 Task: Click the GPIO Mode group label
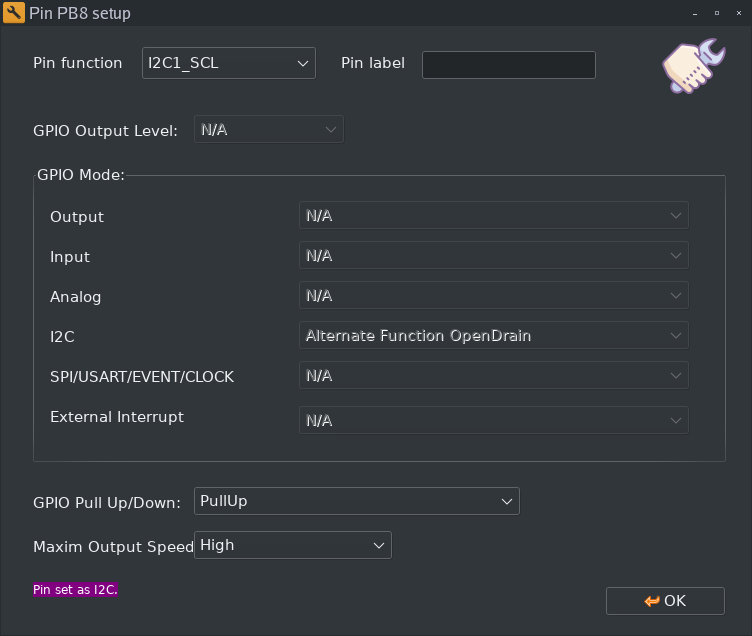pos(81,174)
